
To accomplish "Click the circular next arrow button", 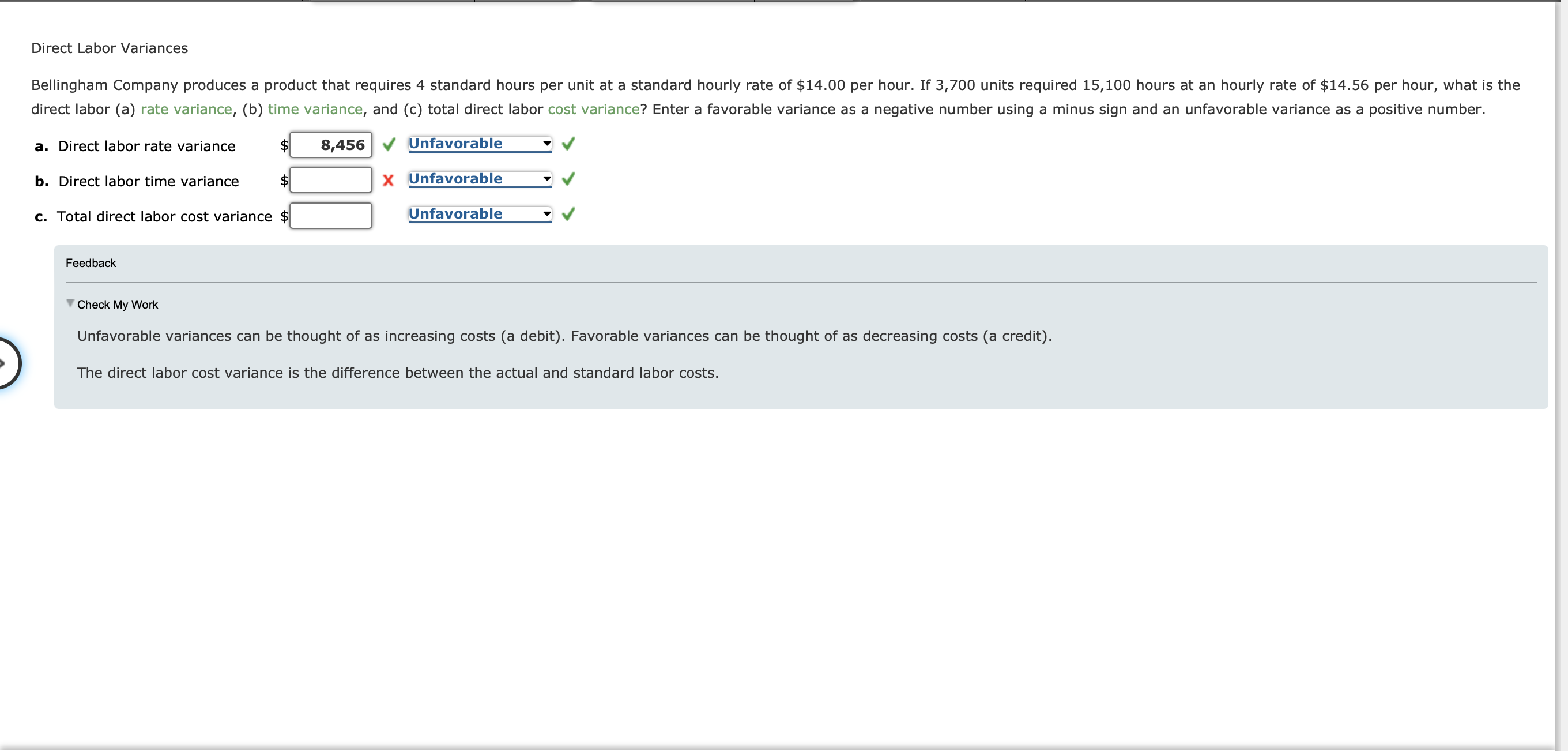I will coord(6,363).
